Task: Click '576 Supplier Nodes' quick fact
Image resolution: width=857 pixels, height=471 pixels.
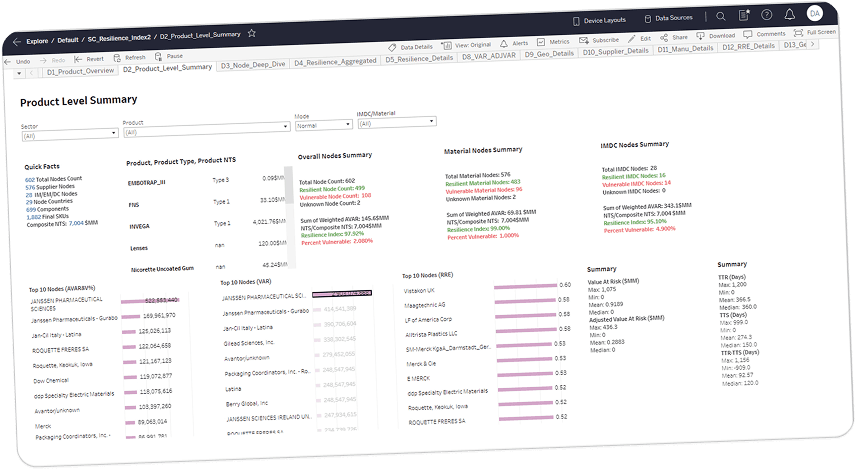Action: click(50, 187)
